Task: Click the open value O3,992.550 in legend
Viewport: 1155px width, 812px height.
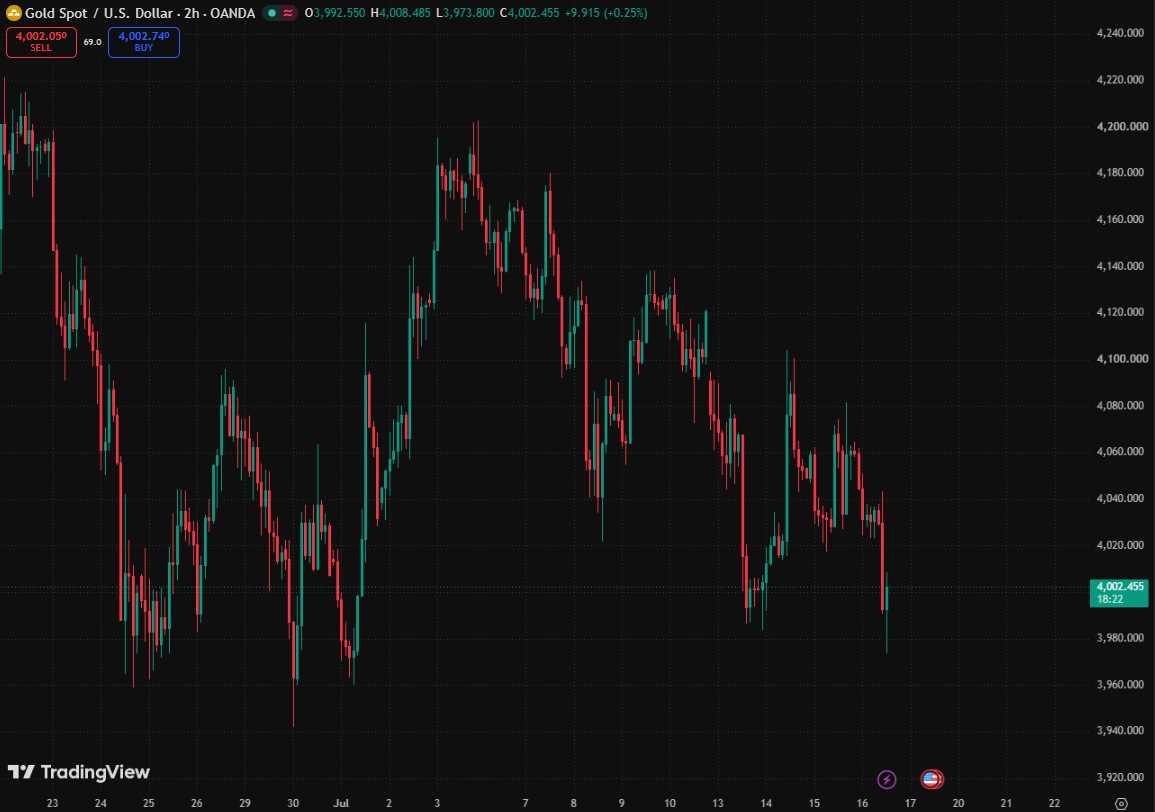Action: [335, 13]
